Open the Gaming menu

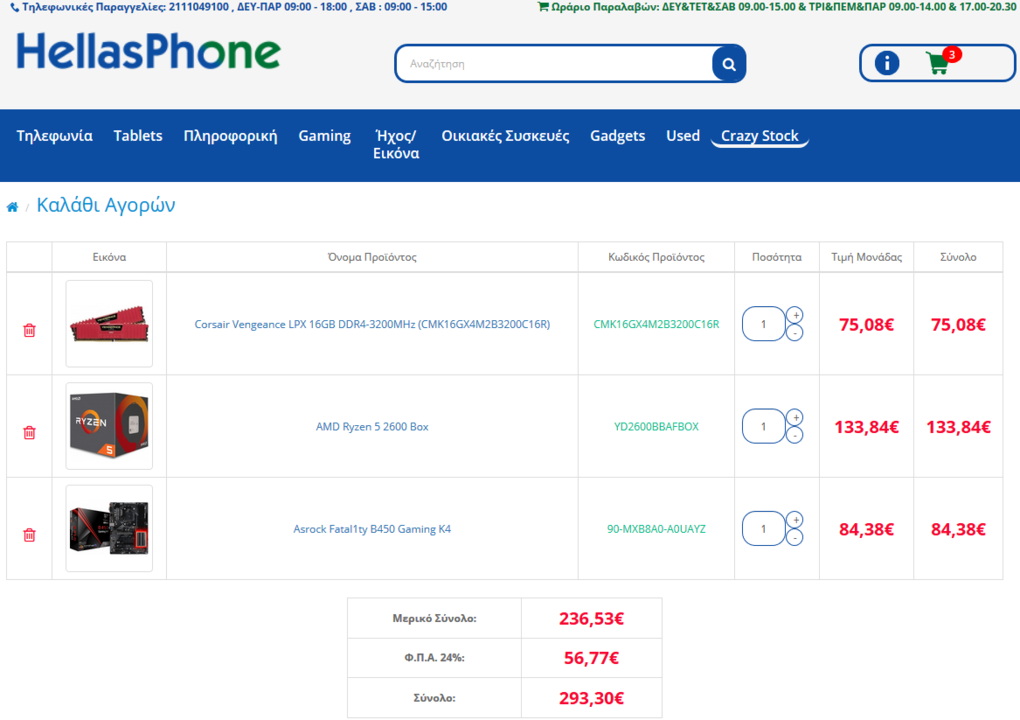click(325, 136)
